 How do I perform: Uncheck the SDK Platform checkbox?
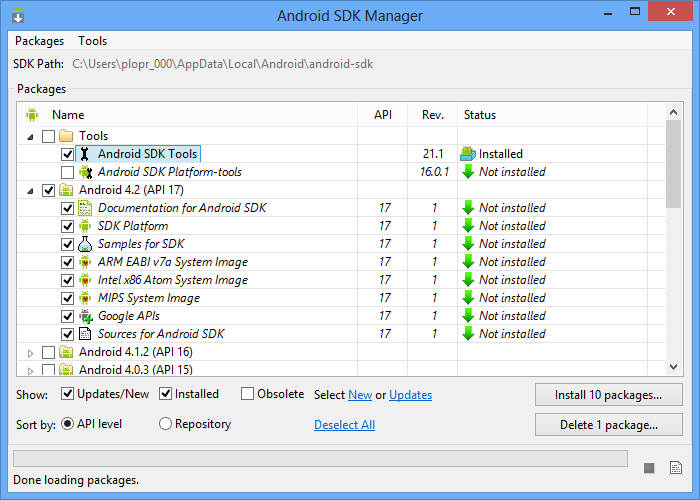coord(67,226)
